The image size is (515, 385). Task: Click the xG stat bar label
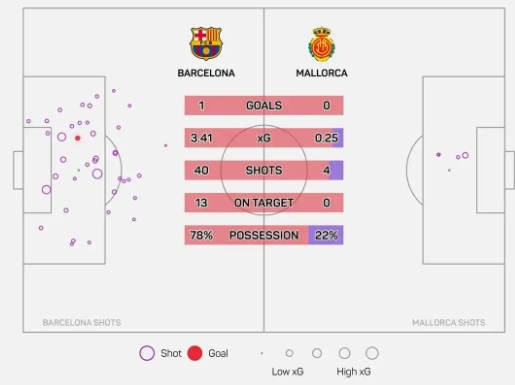tap(264, 138)
